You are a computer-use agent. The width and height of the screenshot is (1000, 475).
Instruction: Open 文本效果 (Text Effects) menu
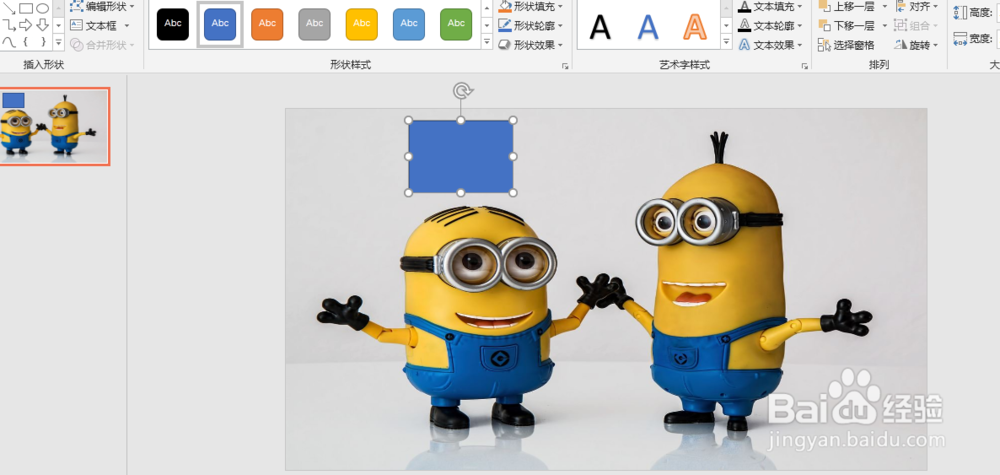point(770,45)
